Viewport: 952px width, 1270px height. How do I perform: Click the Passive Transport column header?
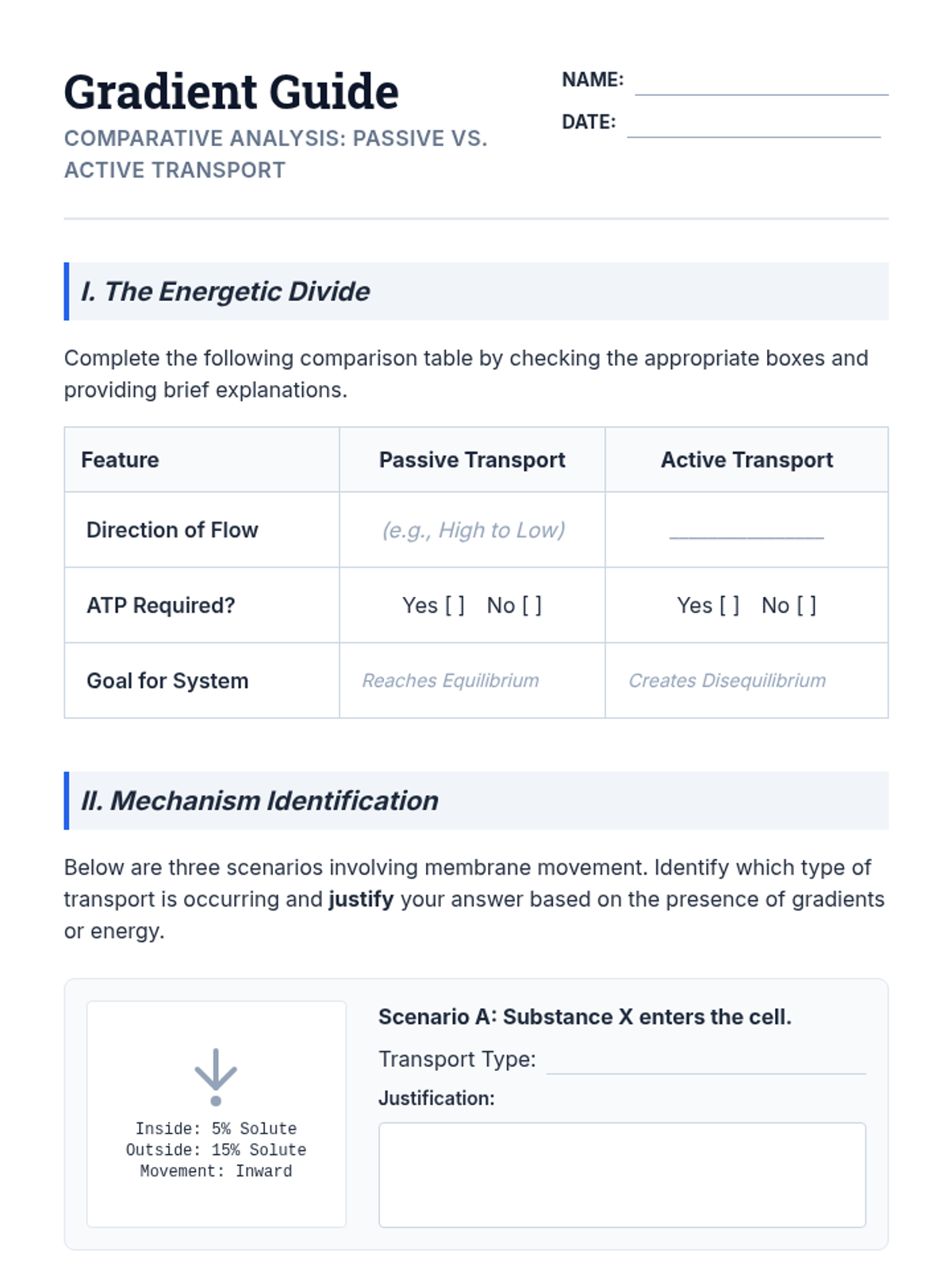point(472,460)
